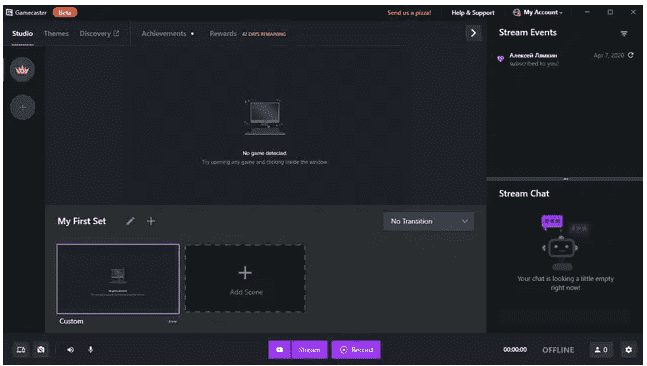
Task: Click the Send us a pizza link
Action: click(x=409, y=13)
